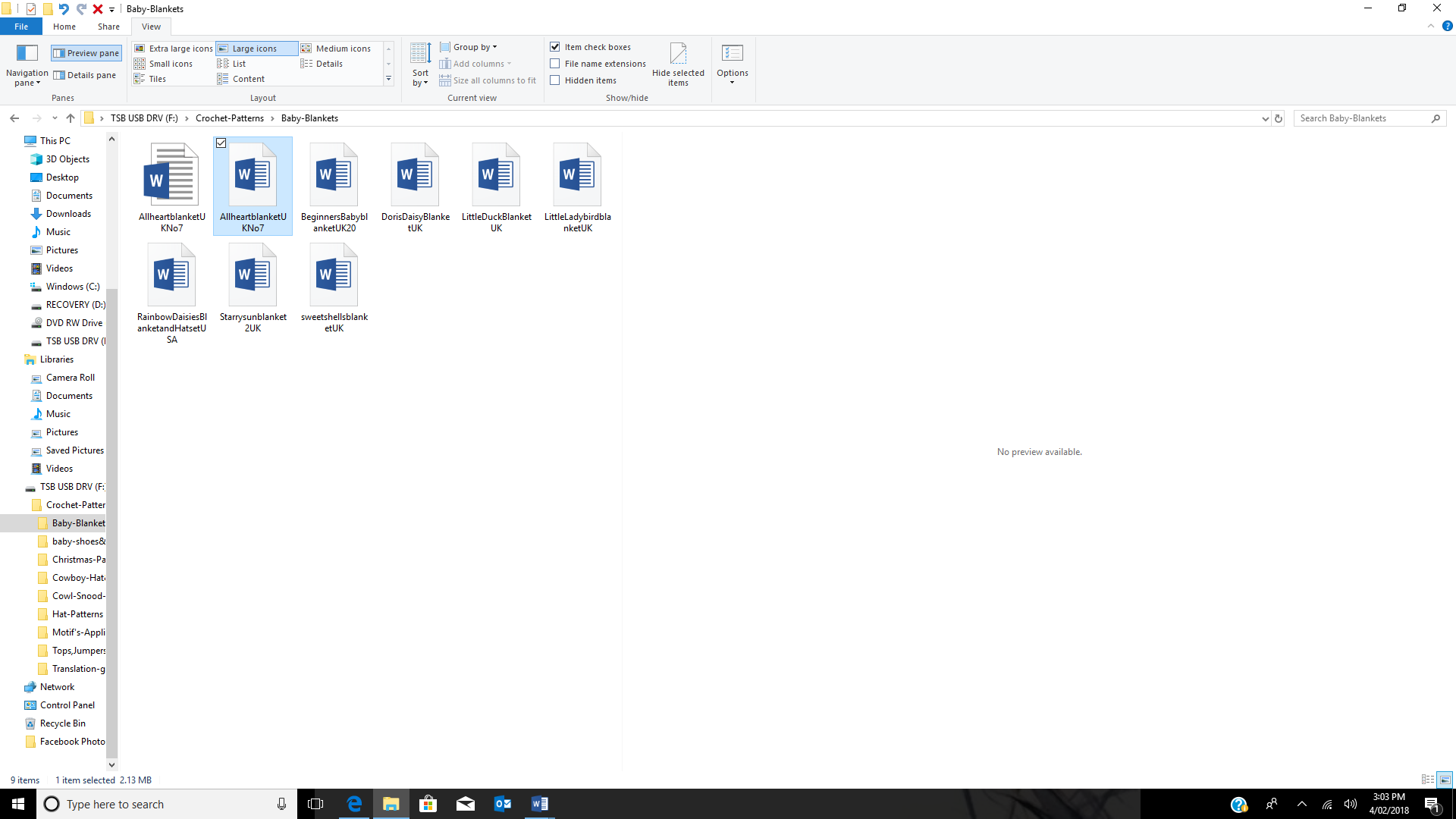Open Microsoft Edge from the taskbar
The width and height of the screenshot is (1456, 819).
point(354,804)
